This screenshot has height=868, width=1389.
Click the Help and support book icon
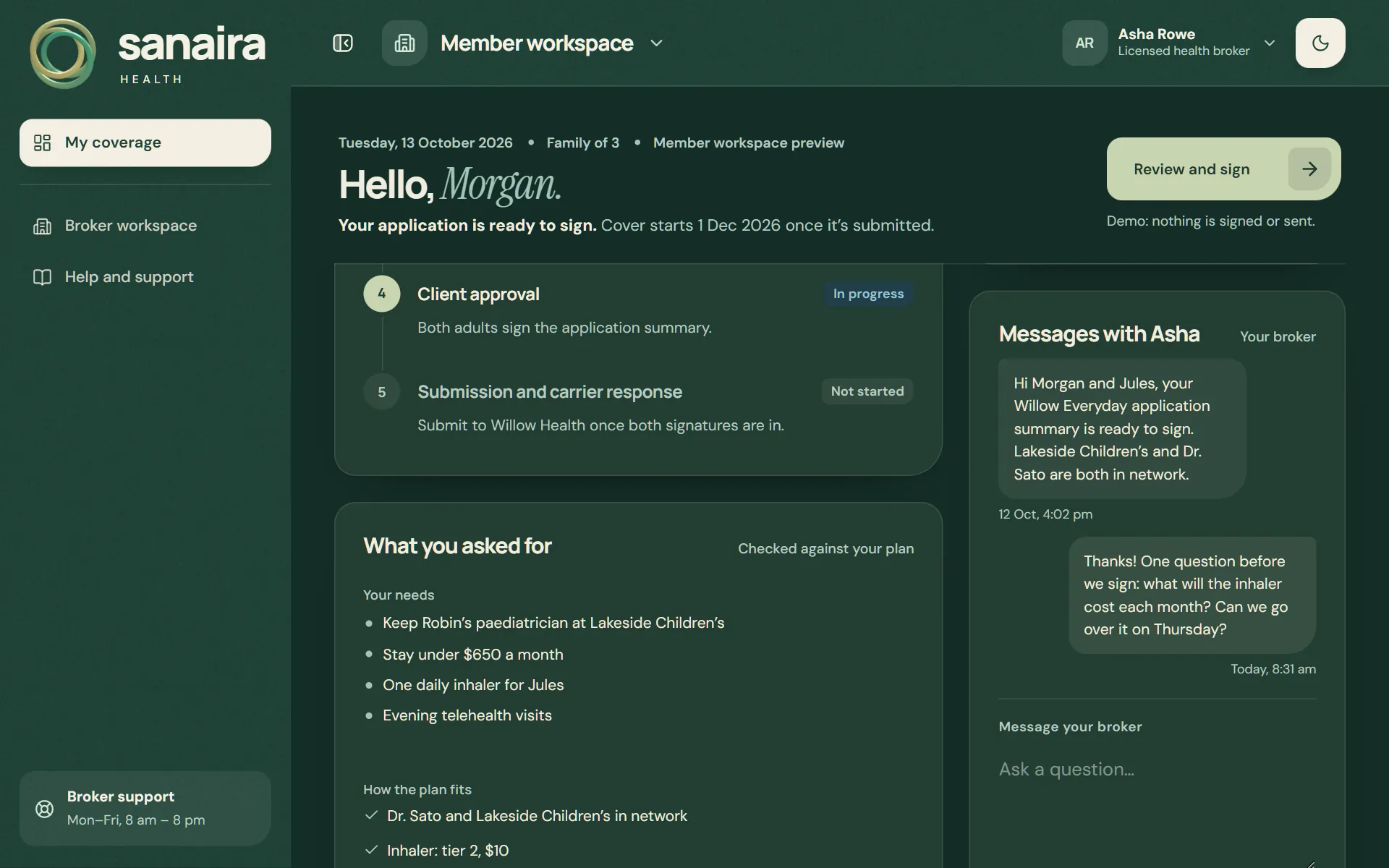tap(43, 277)
